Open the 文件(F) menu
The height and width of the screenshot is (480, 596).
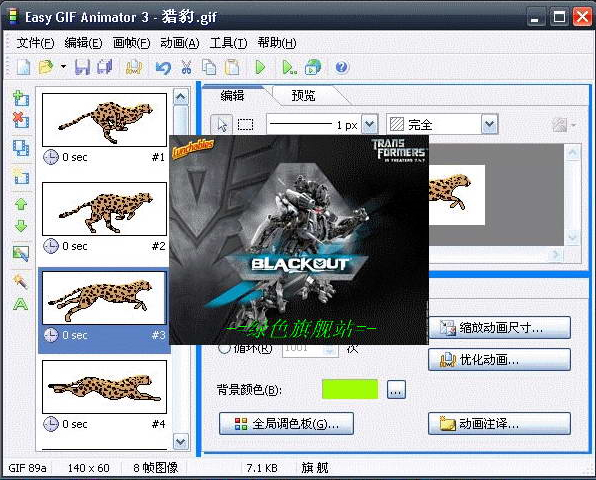tap(35, 43)
